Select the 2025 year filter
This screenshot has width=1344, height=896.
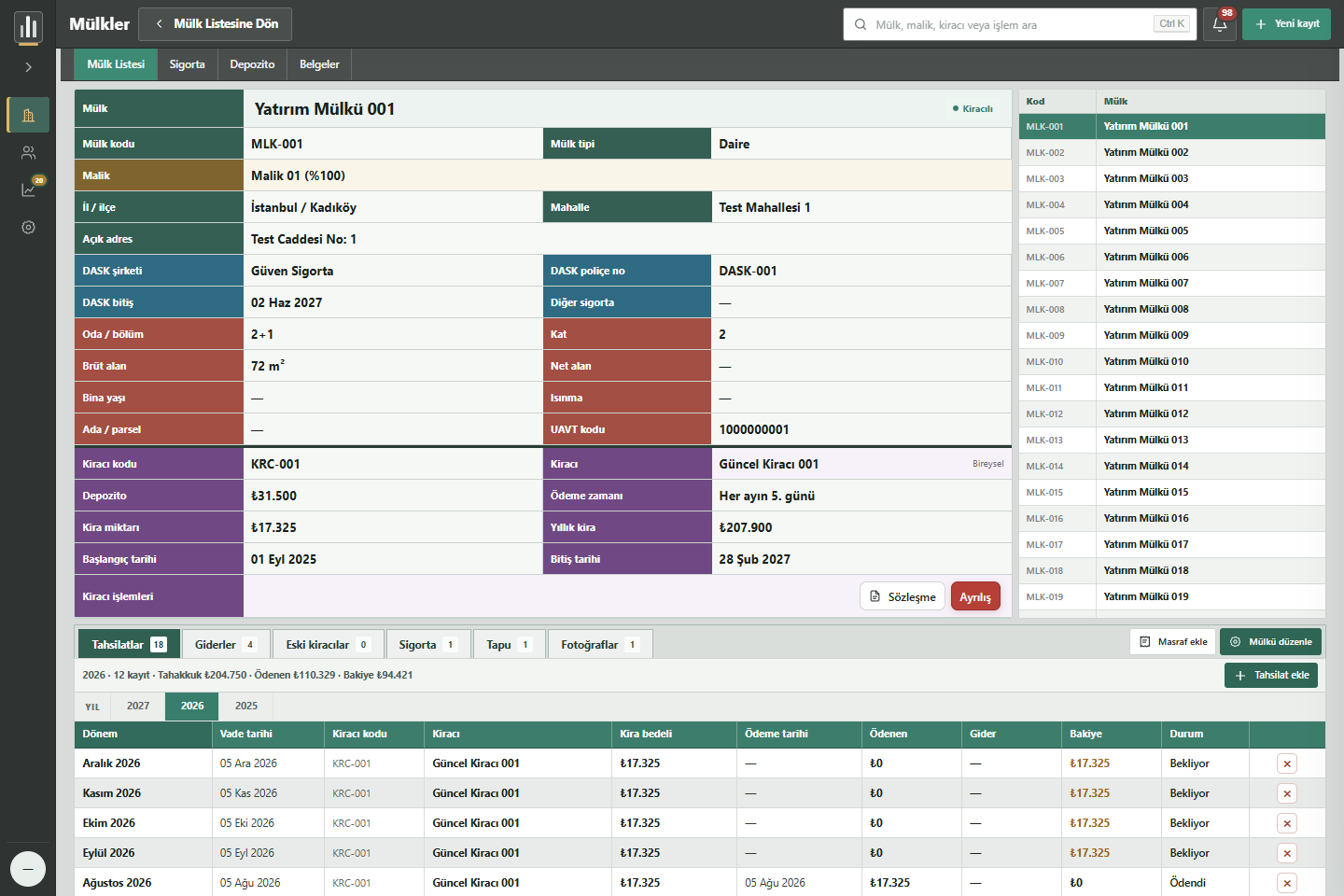pos(246,706)
